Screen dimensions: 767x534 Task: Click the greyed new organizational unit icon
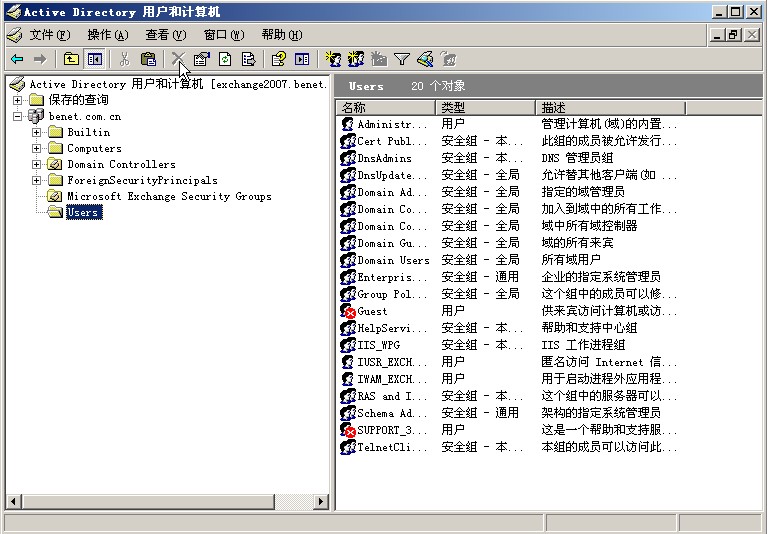[x=379, y=60]
